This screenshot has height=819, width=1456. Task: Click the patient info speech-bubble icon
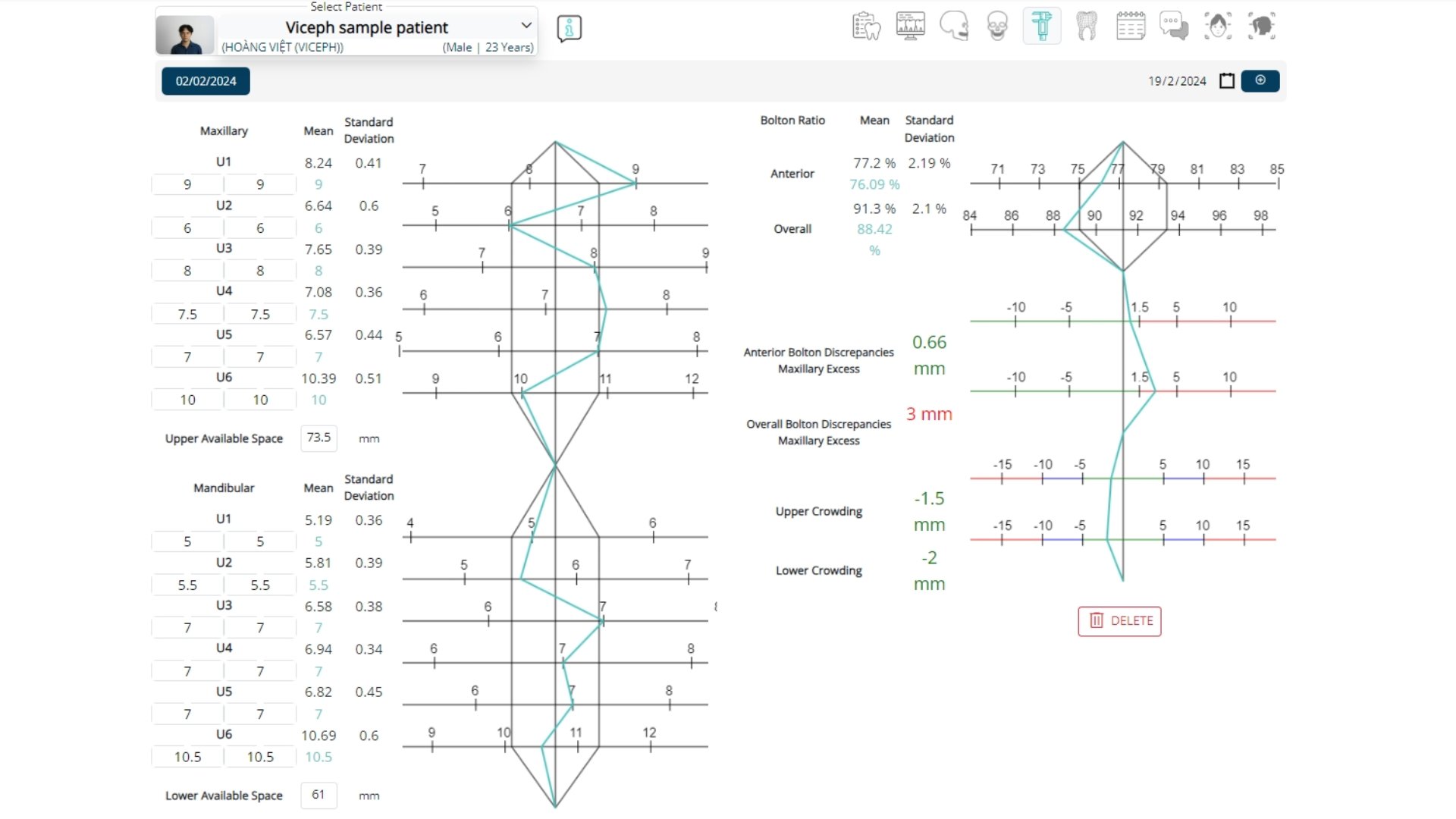tap(569, 29)
